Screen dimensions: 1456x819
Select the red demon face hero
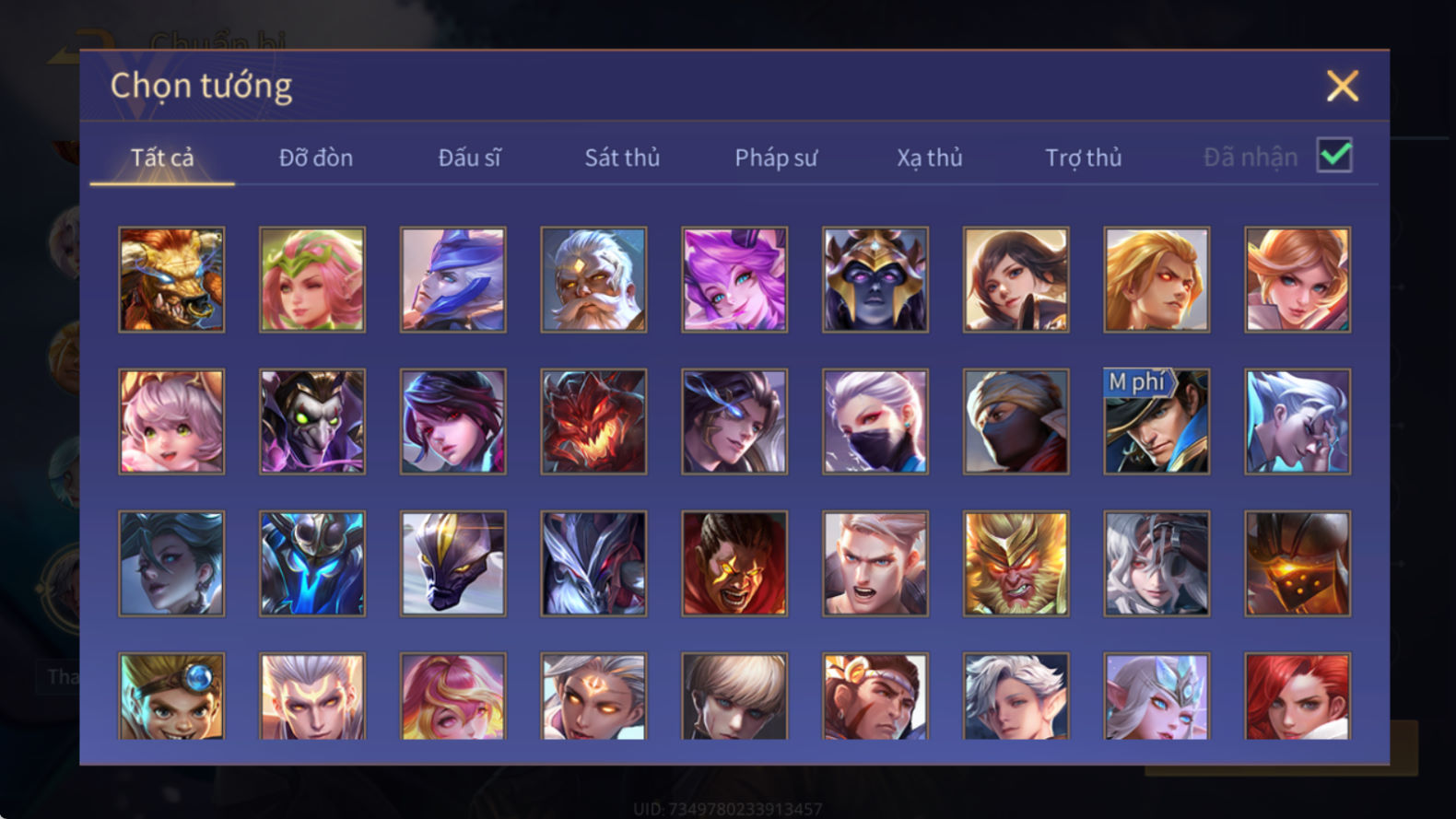coord(593,422)
